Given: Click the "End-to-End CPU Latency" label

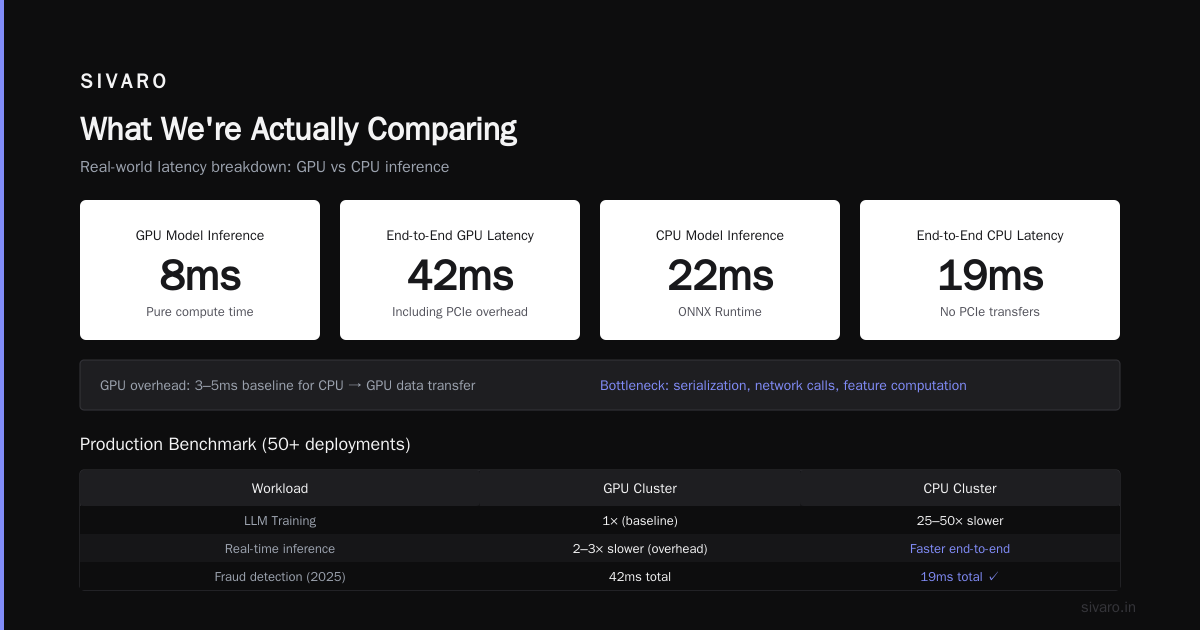Looking at the screenshot, I should pyautogui.click(x=990, y=236).
